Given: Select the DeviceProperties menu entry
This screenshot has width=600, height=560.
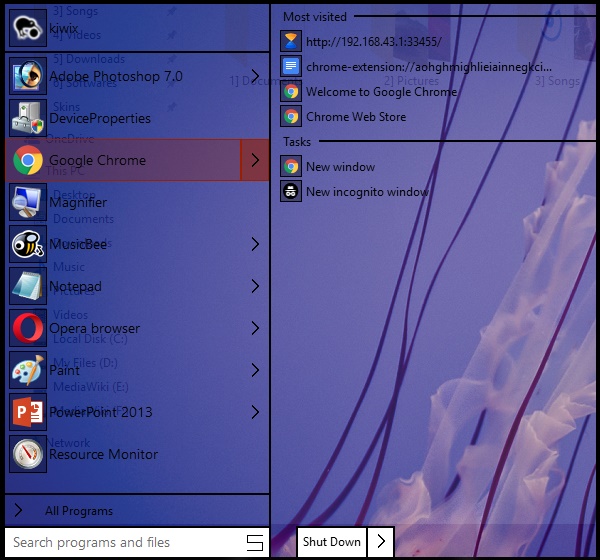Looking at the screenshot, I should click(x=137, y=118).
